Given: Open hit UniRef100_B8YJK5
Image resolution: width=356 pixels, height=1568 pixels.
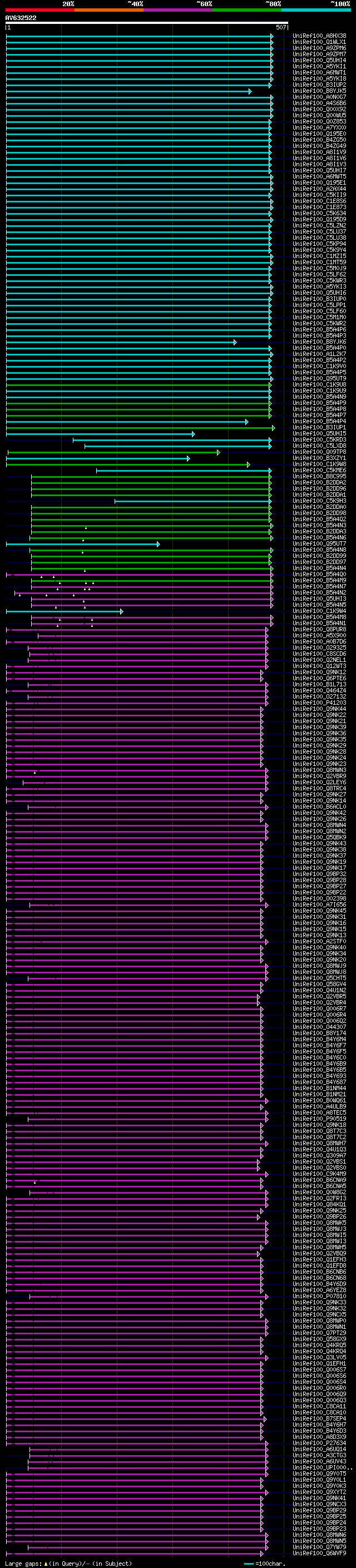Looking at the screenshot, I should point(319,91).
